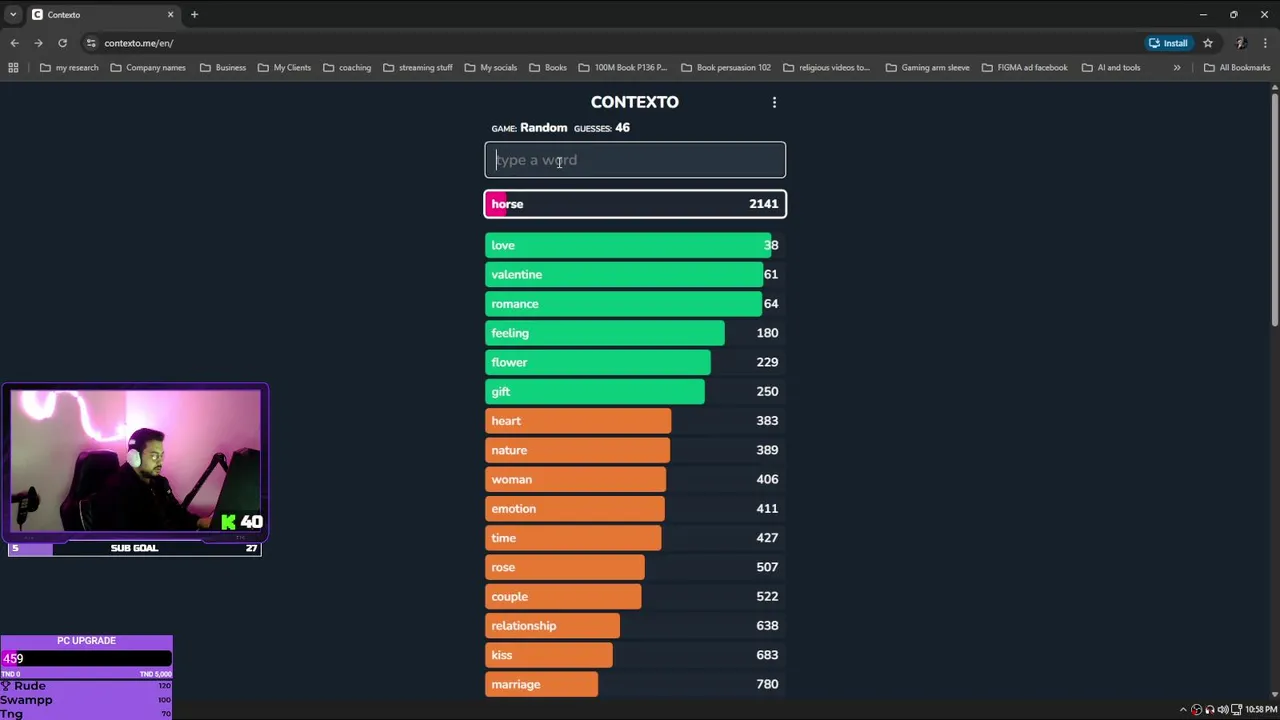This screenshot has width=1280, height=720.
Task: Click the streamer webcam overlay
Action: click(135, 462)
